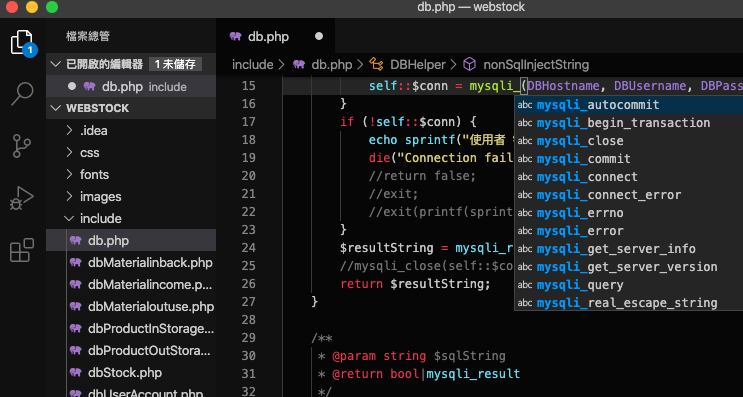Choose mysqli_connect suggestion

coord(629,177)
